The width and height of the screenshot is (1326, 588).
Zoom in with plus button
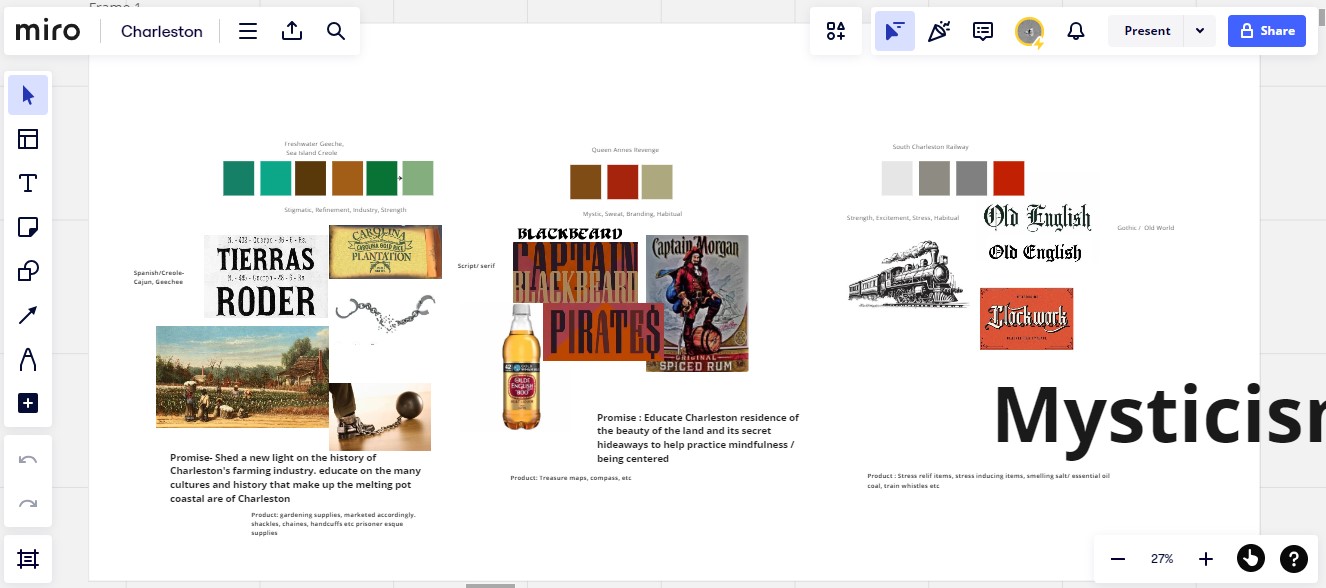pyautogui.click(x=1206, y=559)
